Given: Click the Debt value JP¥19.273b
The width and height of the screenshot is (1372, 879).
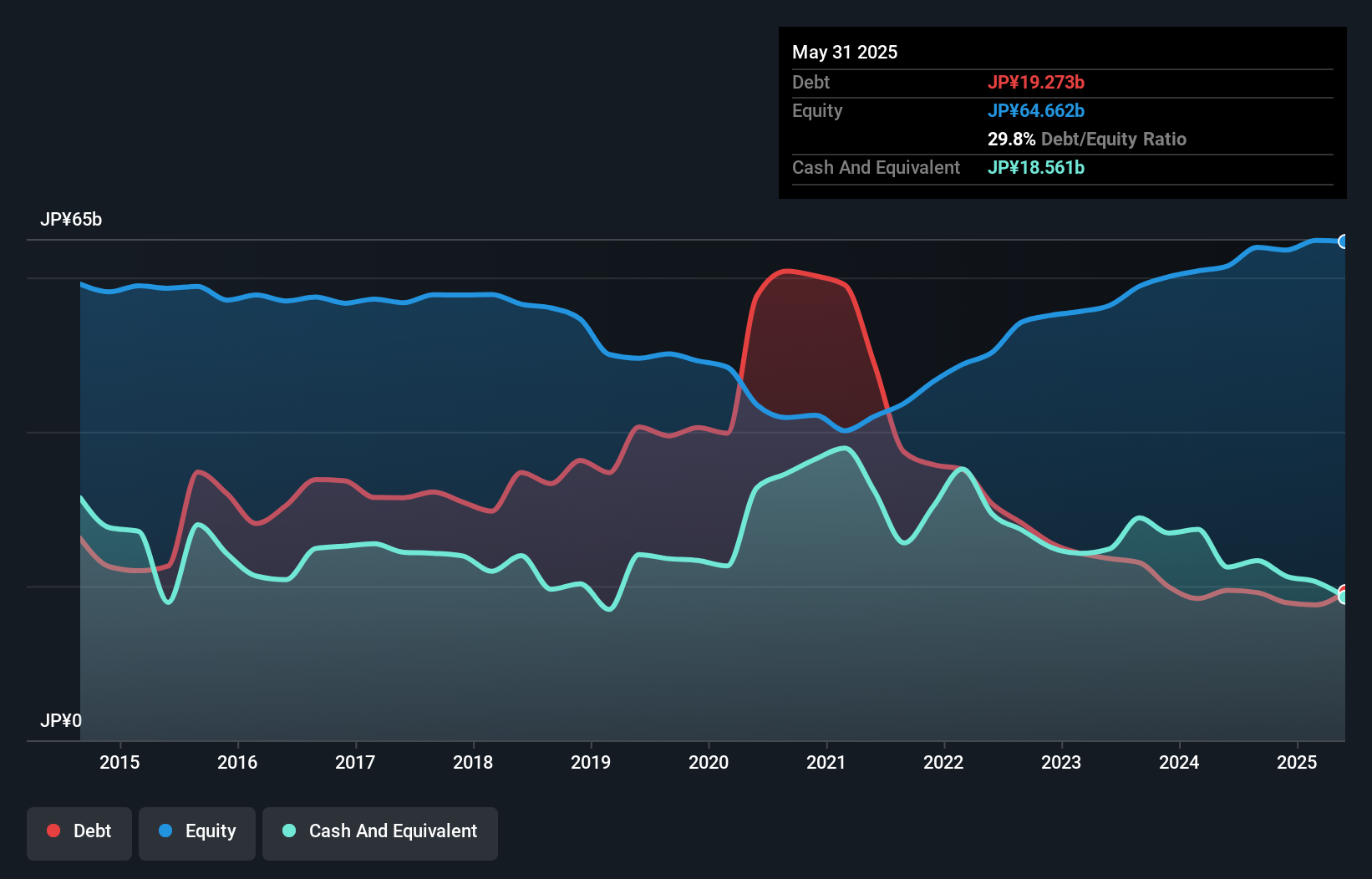Looking at the screenshot, I should coord(1036,82).
